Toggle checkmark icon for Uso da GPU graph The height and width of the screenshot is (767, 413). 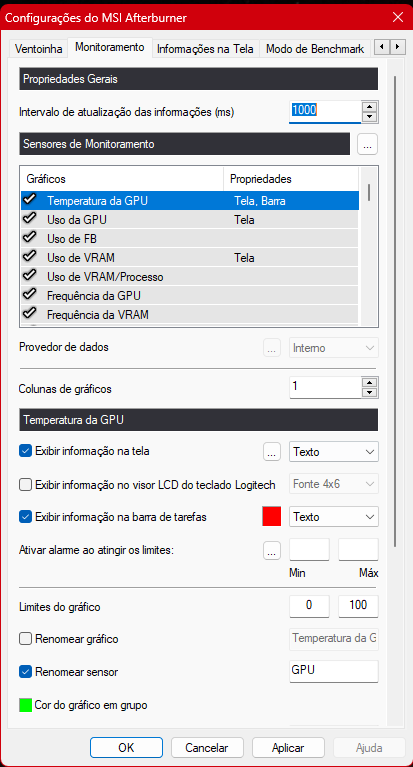pyautogui.click(x=30, y=218)
